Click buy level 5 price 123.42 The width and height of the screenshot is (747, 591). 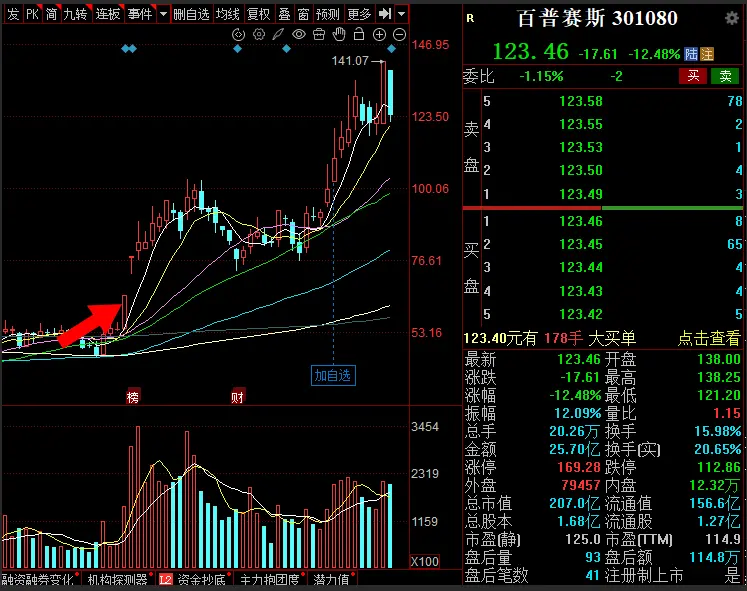pyautogui.click(x=581, y=314)
